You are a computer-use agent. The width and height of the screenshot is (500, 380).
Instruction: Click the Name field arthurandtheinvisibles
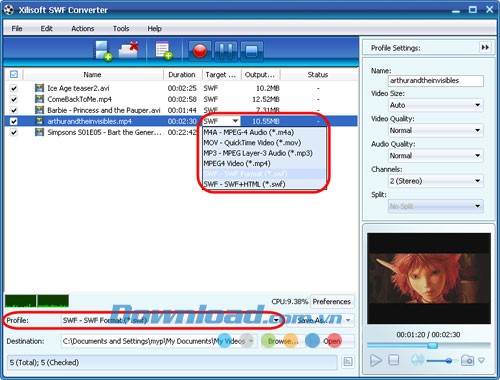coord(436,81)
